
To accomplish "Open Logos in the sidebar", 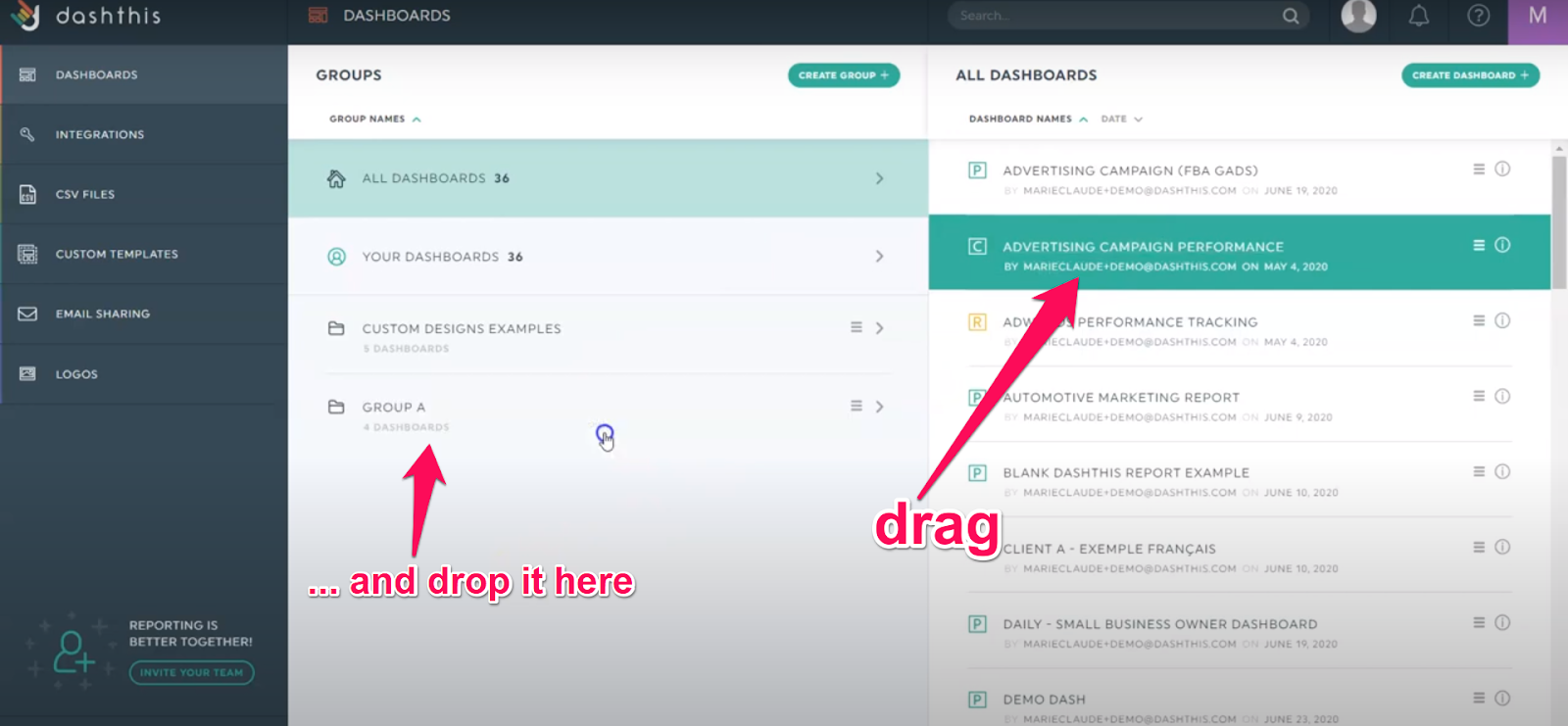I will [x=144, y=374].
